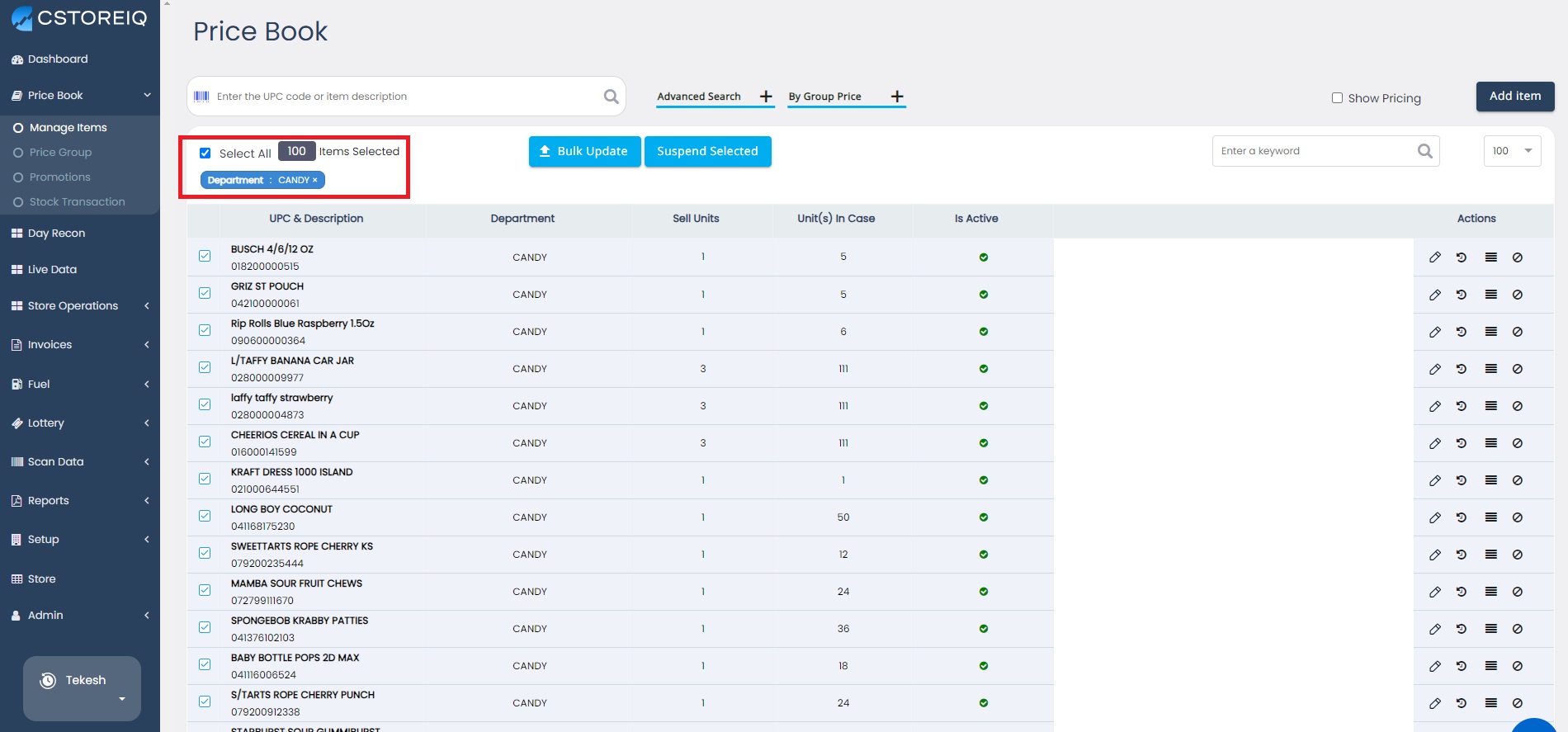The image size is (1568, 732).
Task: Expand the Reports menu
Action: [80, 500]
